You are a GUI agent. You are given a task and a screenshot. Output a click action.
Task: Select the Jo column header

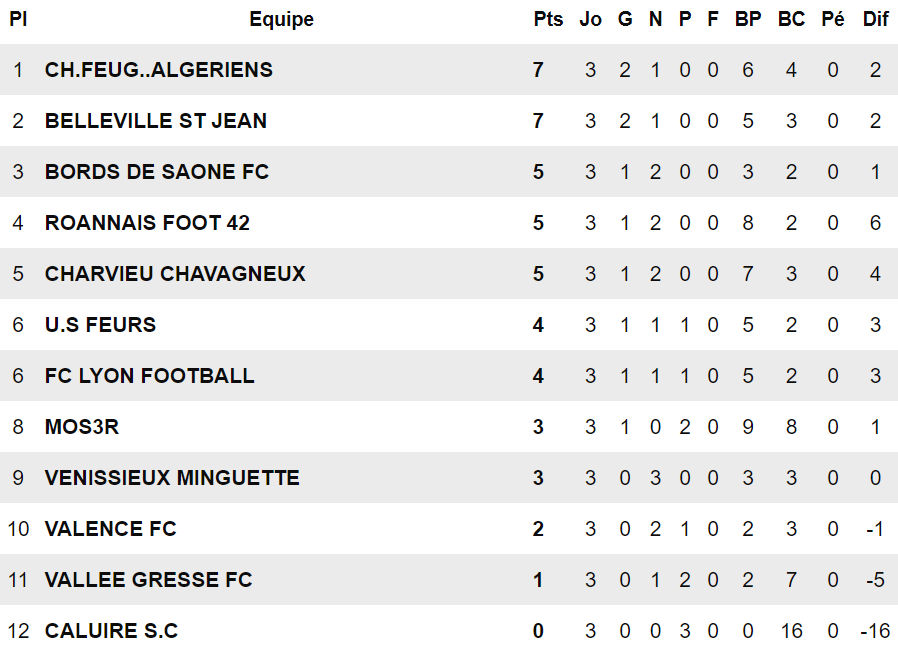590,19
